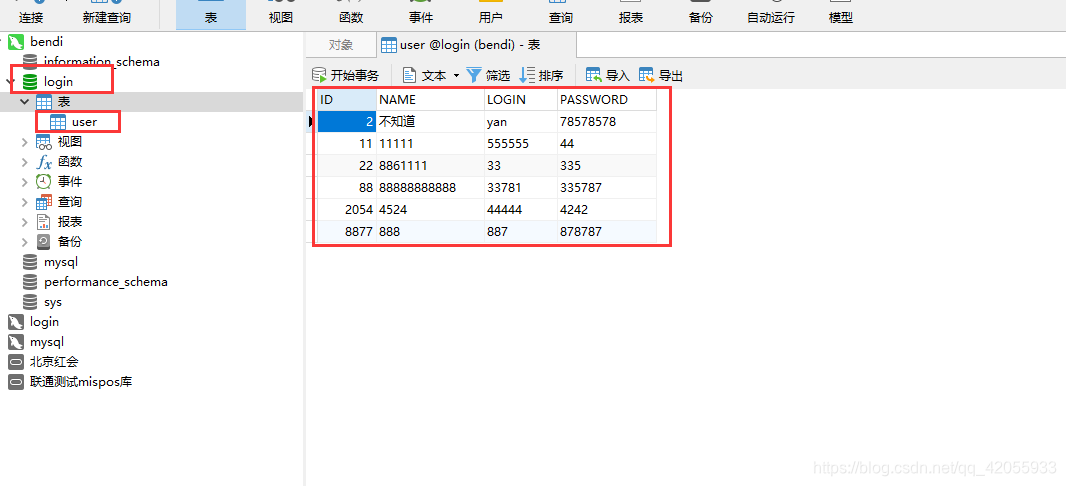Open the 视图 views toolbar item
Screen dimensions: 1066x486
click(x=281, y=15)
